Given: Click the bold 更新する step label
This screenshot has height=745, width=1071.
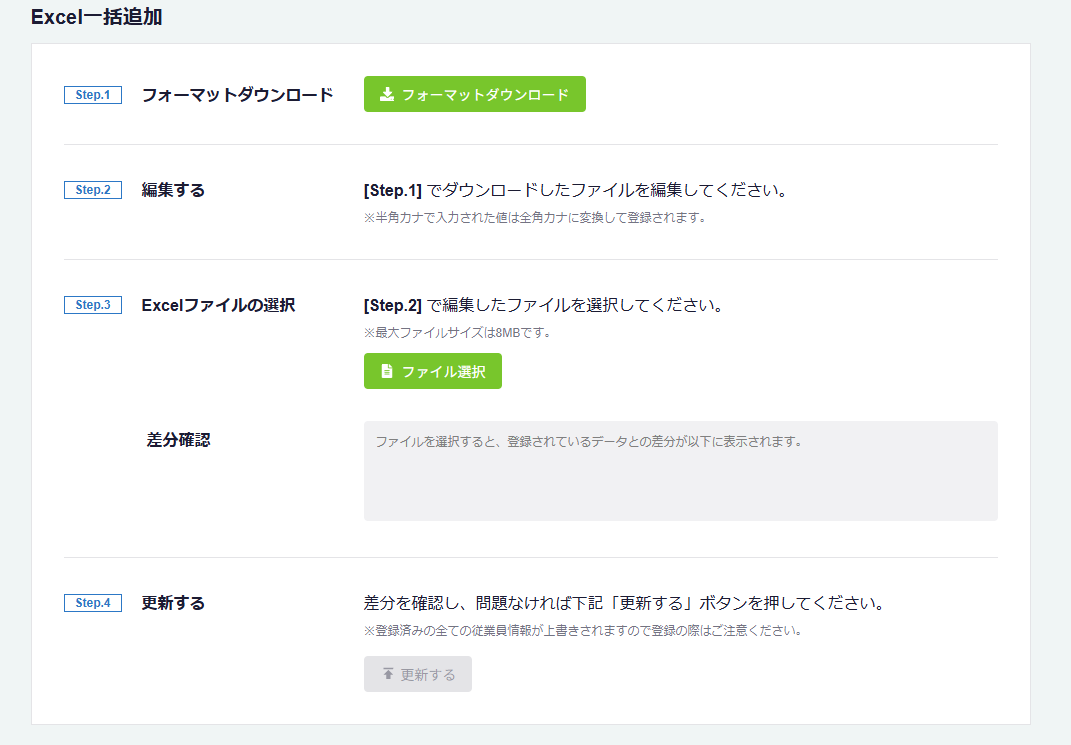Looking at the screenshot, I should point(173,603).
